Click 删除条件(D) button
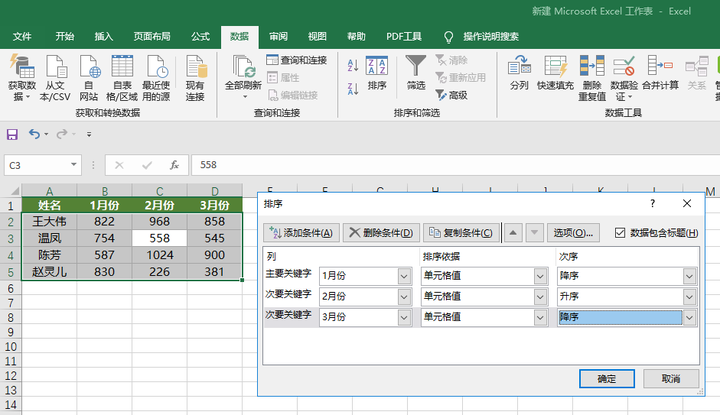Viewport: 720px width, 415px height. tap(381, 233)
